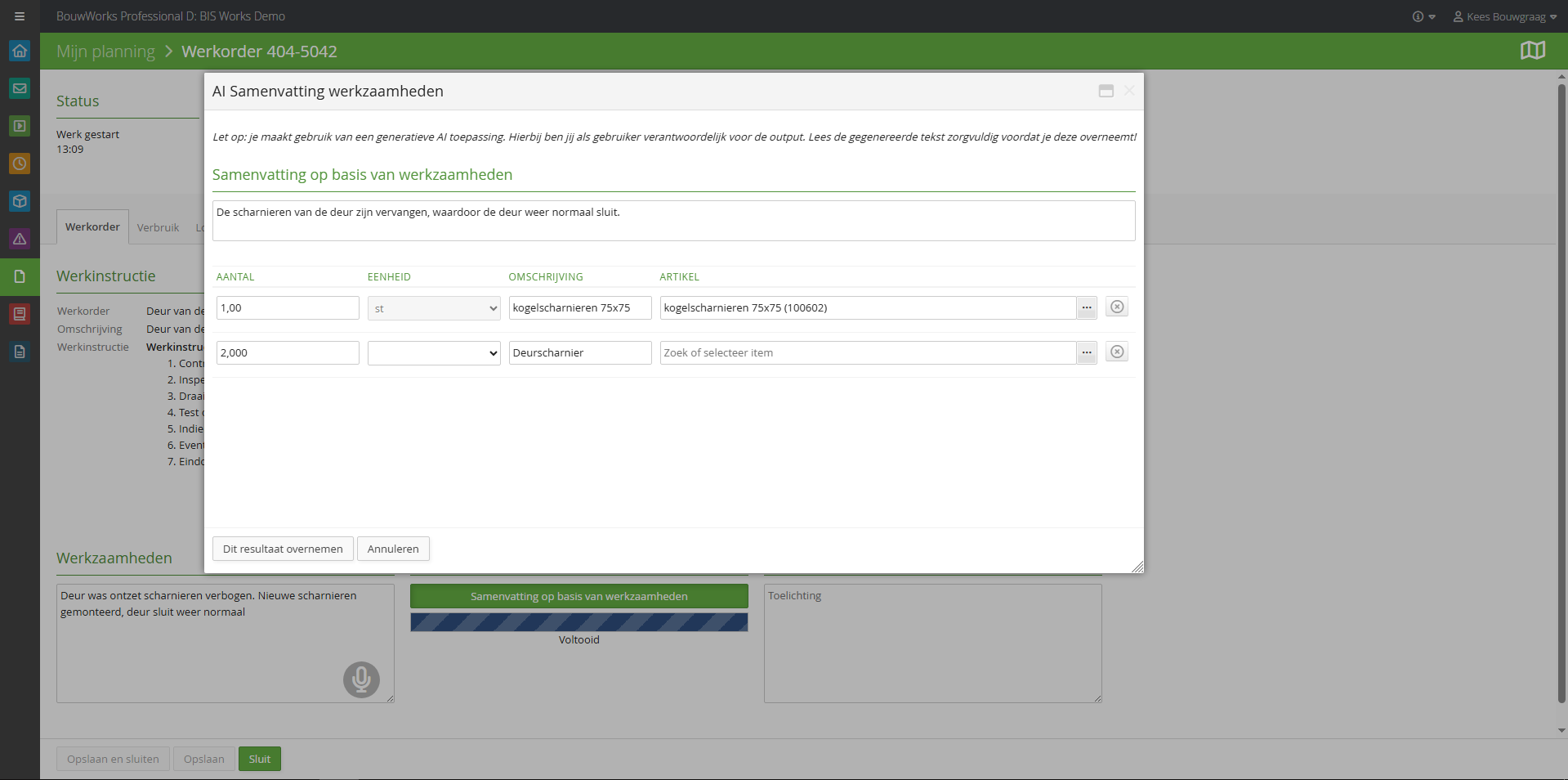Viewport: 1568px width, 780px height.
Task: Open the map icon in green header
Action: (1532, 51)
